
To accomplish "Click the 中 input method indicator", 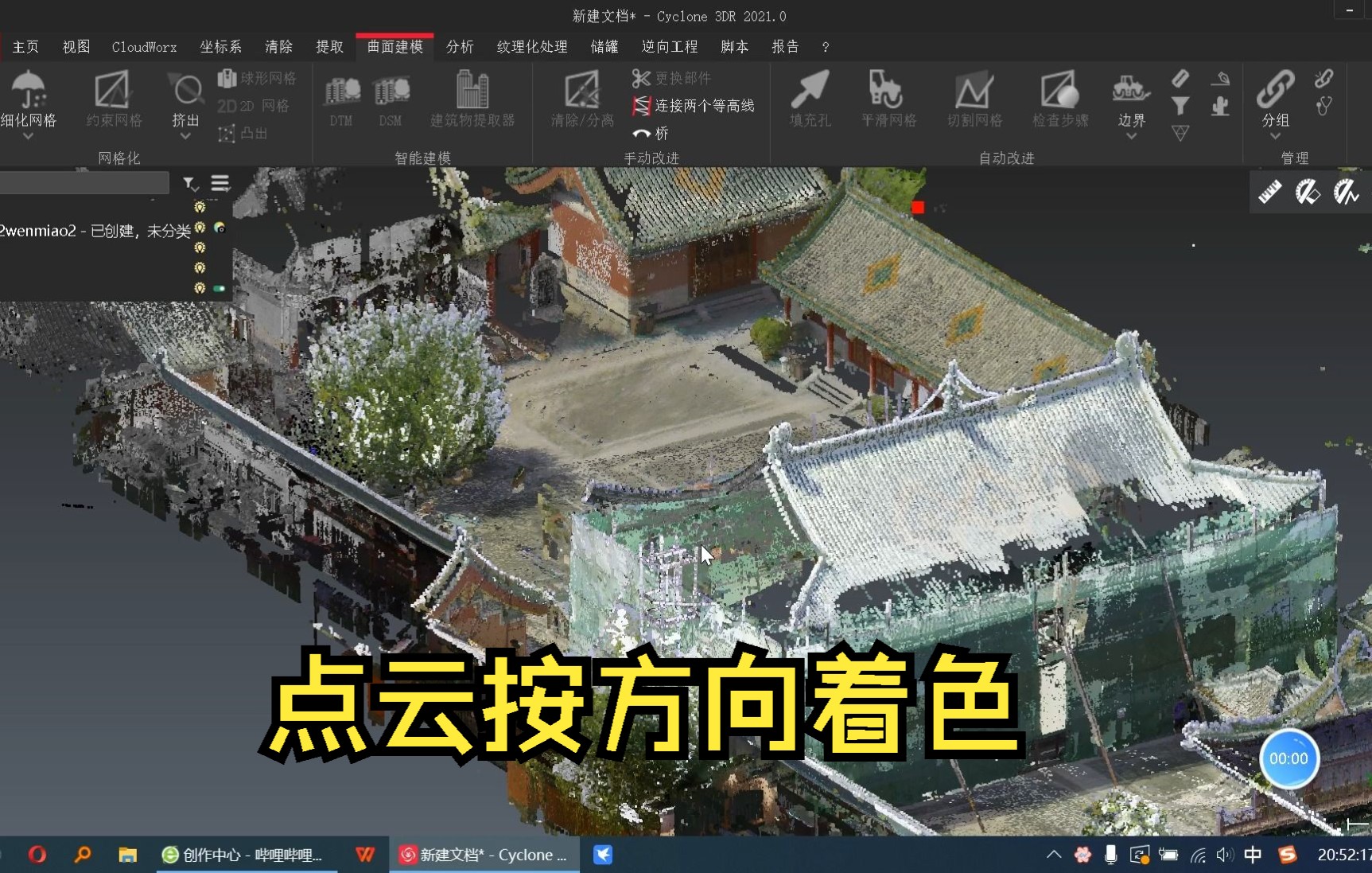I will 1253,855.
